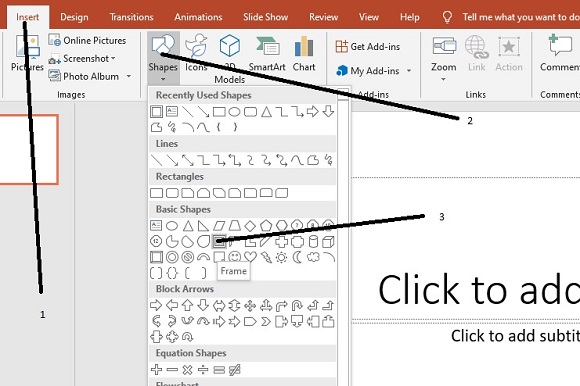The image size is (580, 386).
Task: Select the Diamond in Basic Shapes
Action: [x=250, y=226]
